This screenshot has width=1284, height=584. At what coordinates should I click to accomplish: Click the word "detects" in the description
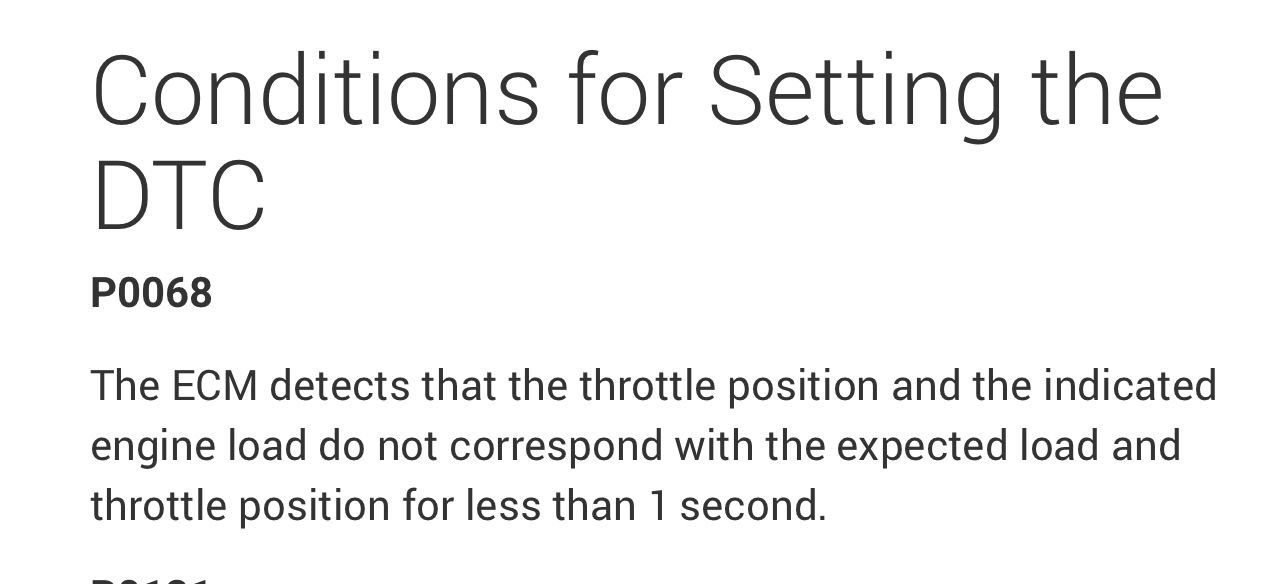(x=339, y=386)
